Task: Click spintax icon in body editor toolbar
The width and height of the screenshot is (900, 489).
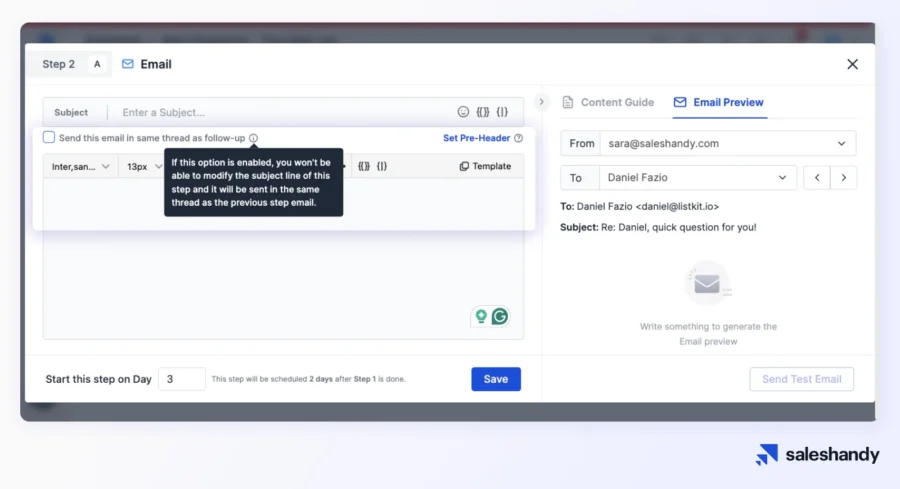Action: tap(382, 166)
